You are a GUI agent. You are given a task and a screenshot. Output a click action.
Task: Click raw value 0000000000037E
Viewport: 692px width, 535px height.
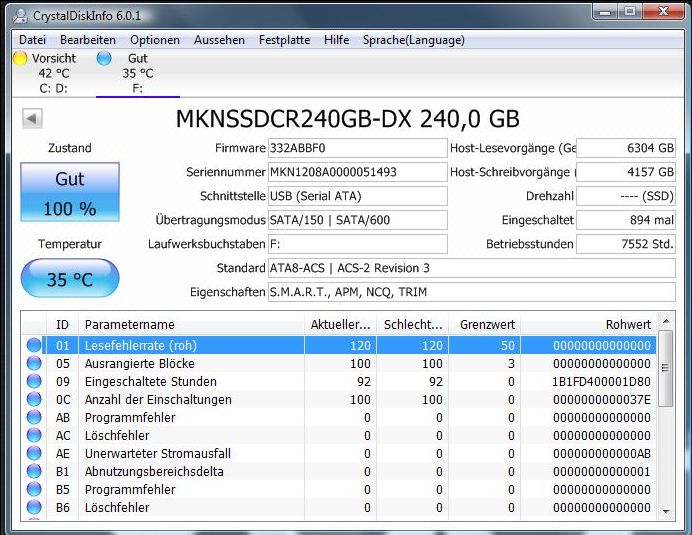[602, 399]
